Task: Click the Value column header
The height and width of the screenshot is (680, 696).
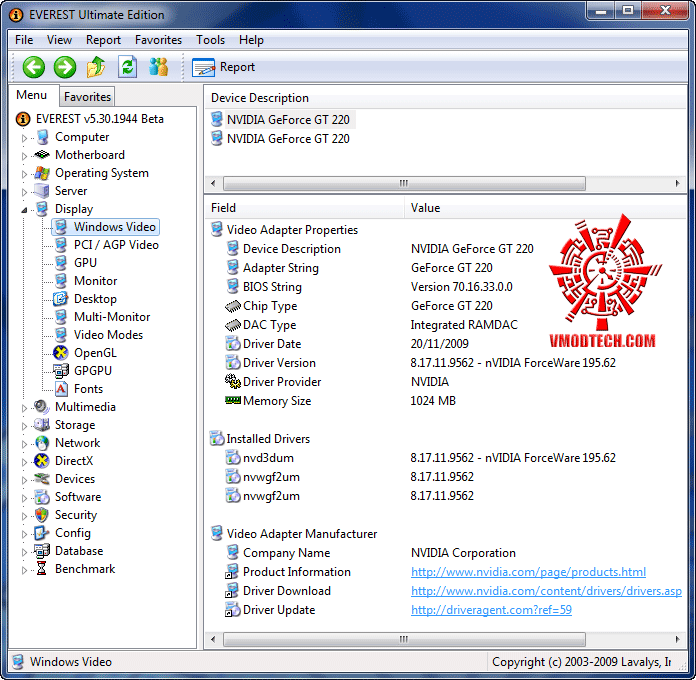Action: [x=545, y=208]
